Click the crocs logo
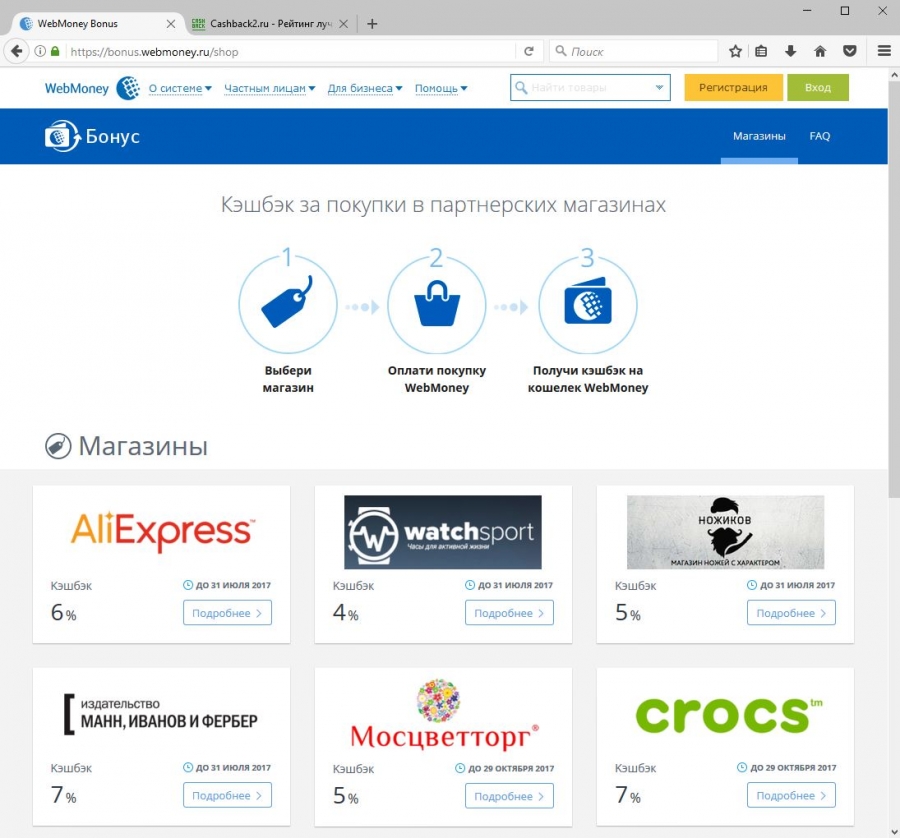Image resolution: width=900 pixels, height=838 pixels. (728, 715)
